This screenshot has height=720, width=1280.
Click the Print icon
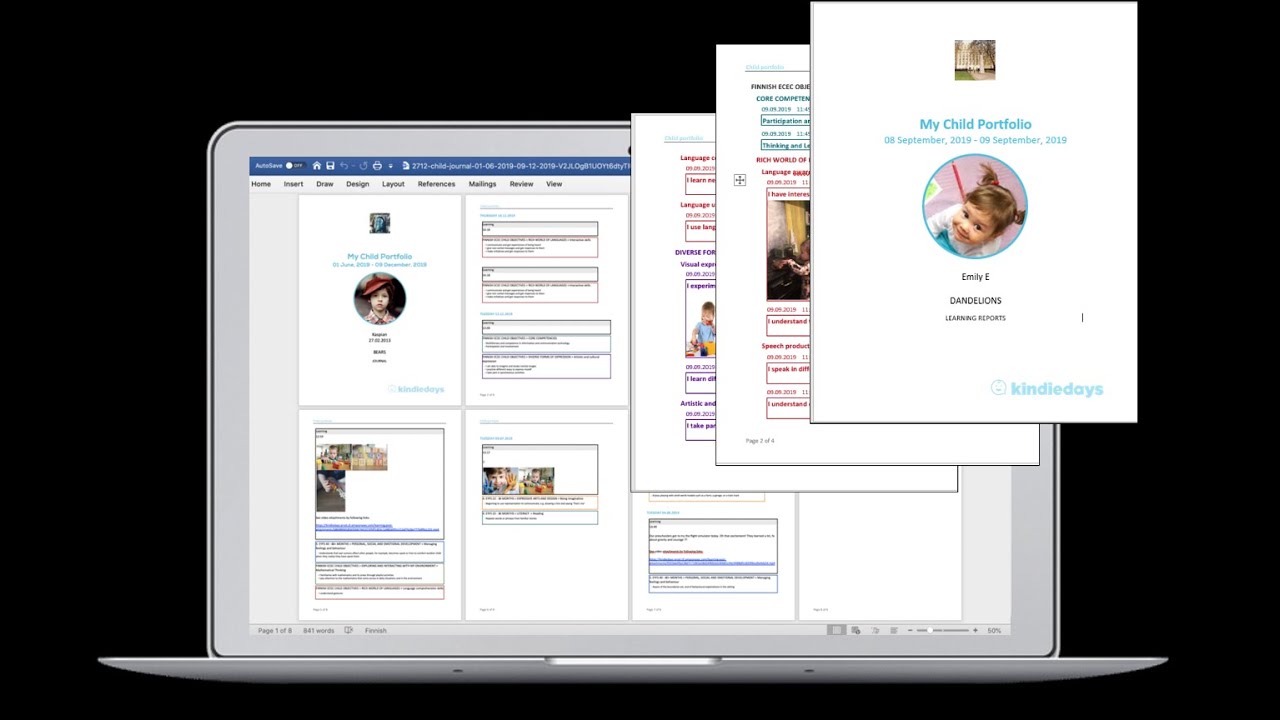coord(377,166)
